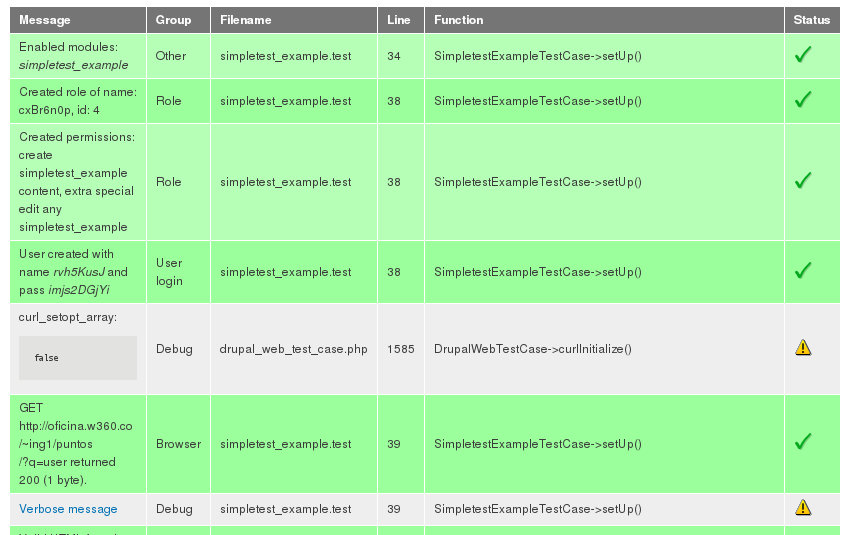Click the Line column header

click(x=399, y=20)
